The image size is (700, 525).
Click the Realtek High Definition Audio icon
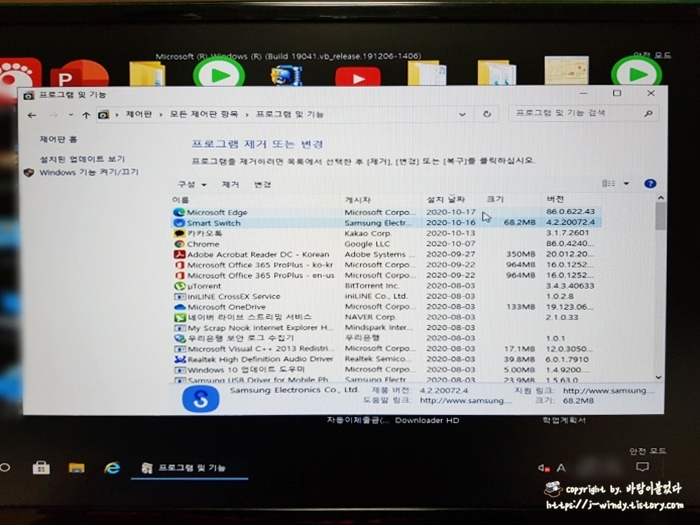[x=179, y=359]
